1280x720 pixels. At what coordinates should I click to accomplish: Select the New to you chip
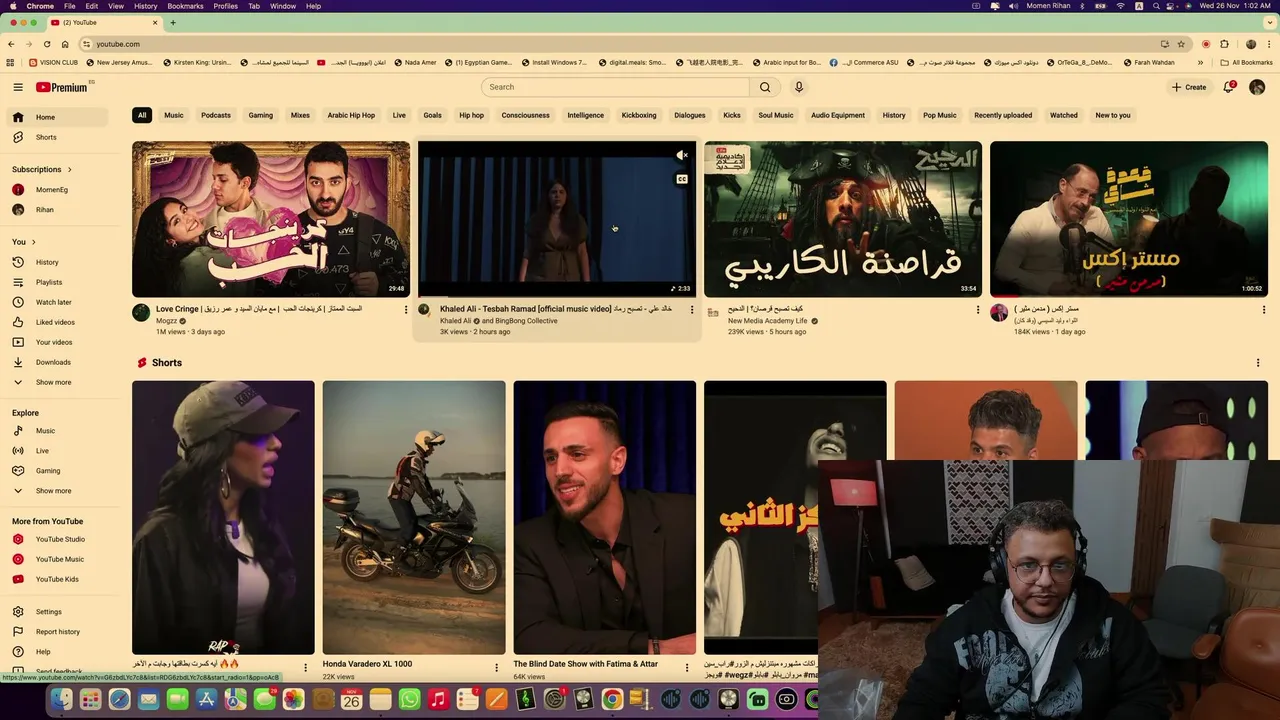pyautogui.click(x=1113, y=115)
